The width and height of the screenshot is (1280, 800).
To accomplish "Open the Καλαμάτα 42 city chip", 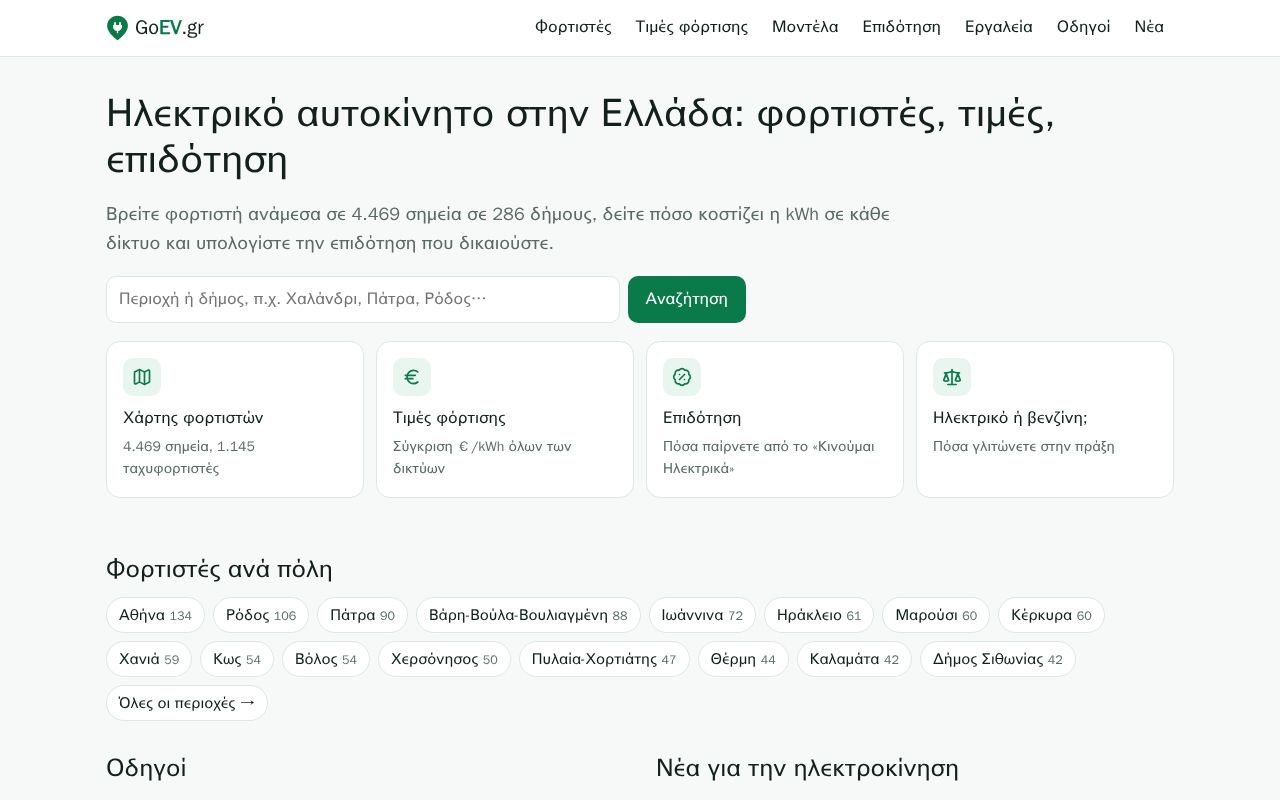I will [x=854, y=659].
